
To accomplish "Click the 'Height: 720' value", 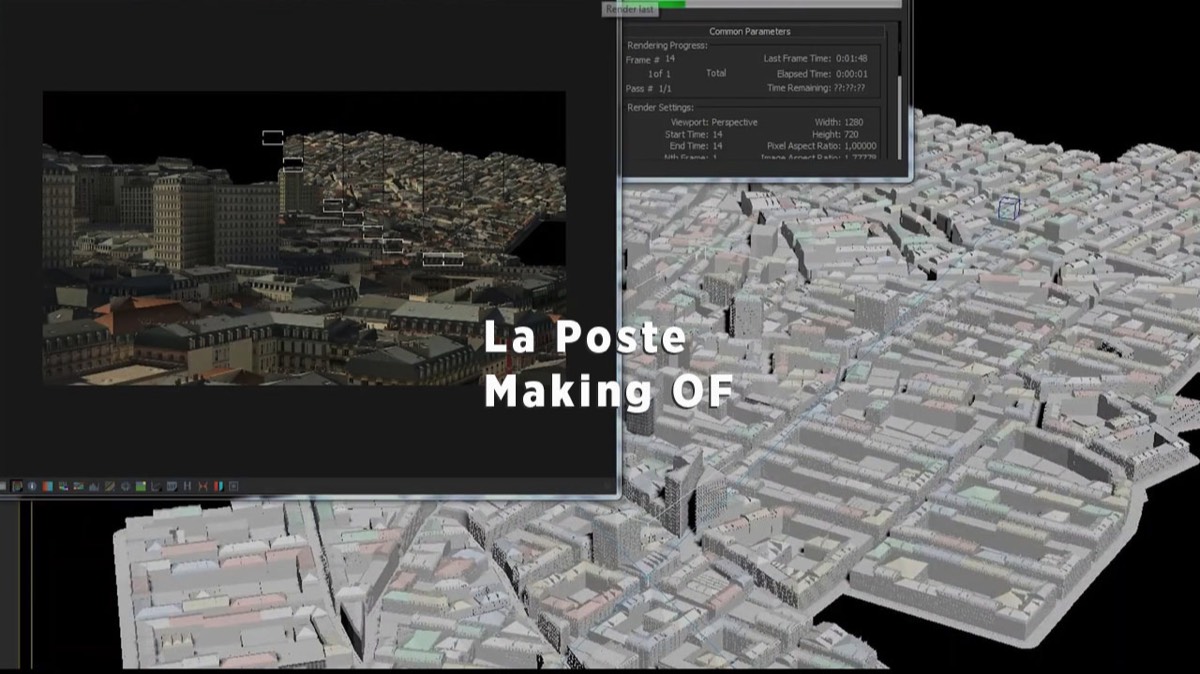I will [x=835, y=134].
